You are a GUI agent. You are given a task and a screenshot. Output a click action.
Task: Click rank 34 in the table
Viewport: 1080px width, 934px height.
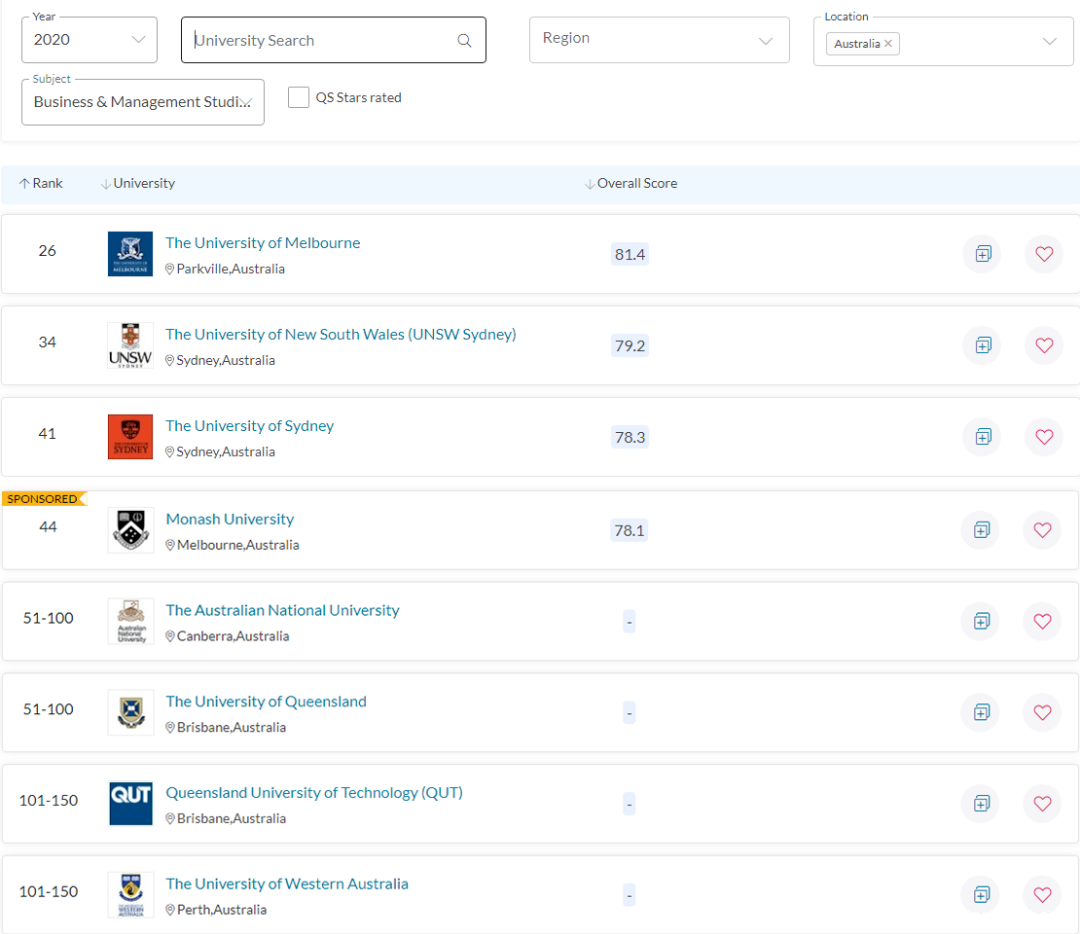[x=47, y=342]
